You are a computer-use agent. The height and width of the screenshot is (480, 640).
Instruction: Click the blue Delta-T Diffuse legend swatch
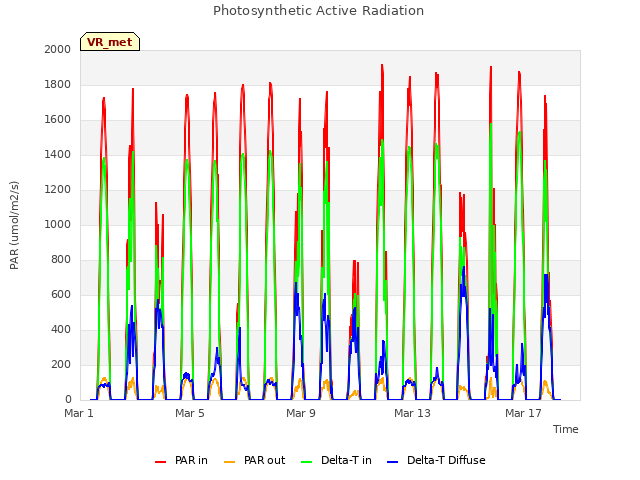pos(393,462)
